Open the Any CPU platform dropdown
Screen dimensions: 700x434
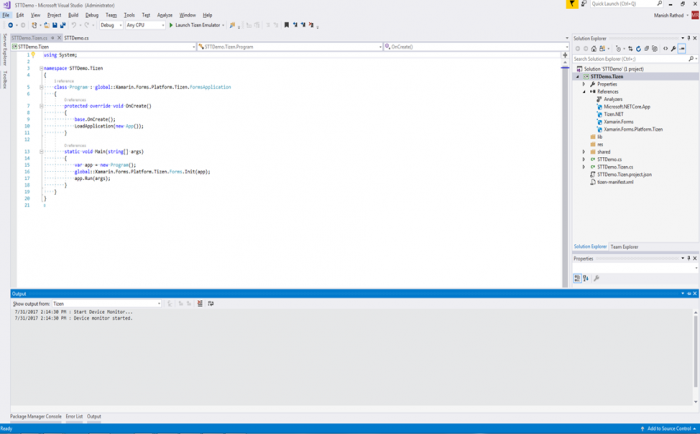click(144, 25)
